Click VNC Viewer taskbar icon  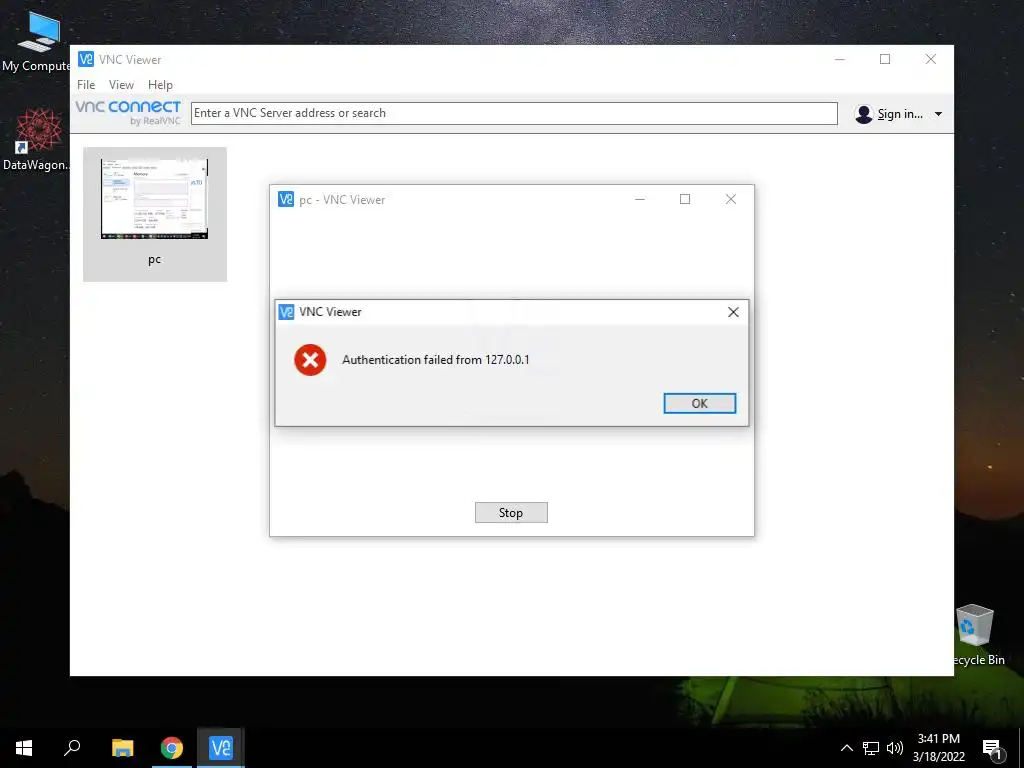(x=221, y=748)
